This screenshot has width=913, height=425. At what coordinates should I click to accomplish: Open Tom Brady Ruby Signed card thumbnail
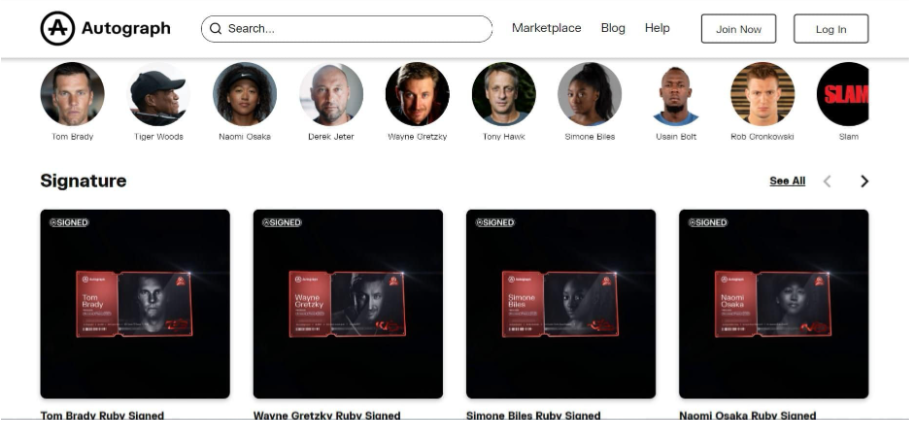coord(135,304)
